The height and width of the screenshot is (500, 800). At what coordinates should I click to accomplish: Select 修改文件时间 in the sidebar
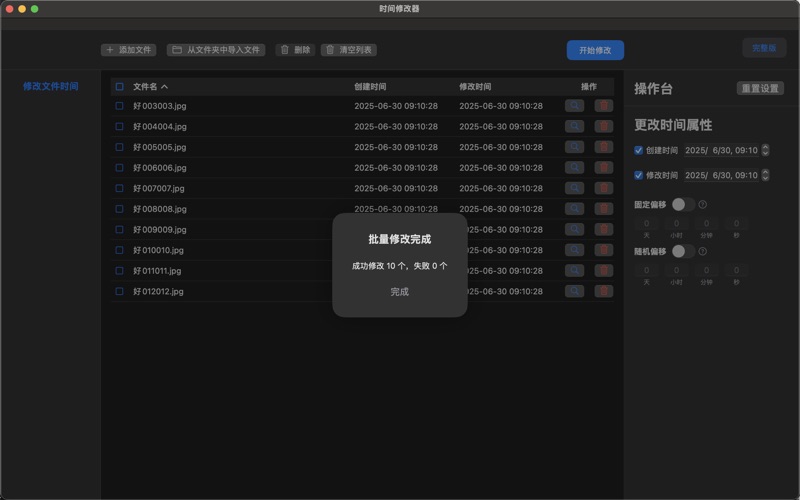pyautogui.click(x=50, y=87)
